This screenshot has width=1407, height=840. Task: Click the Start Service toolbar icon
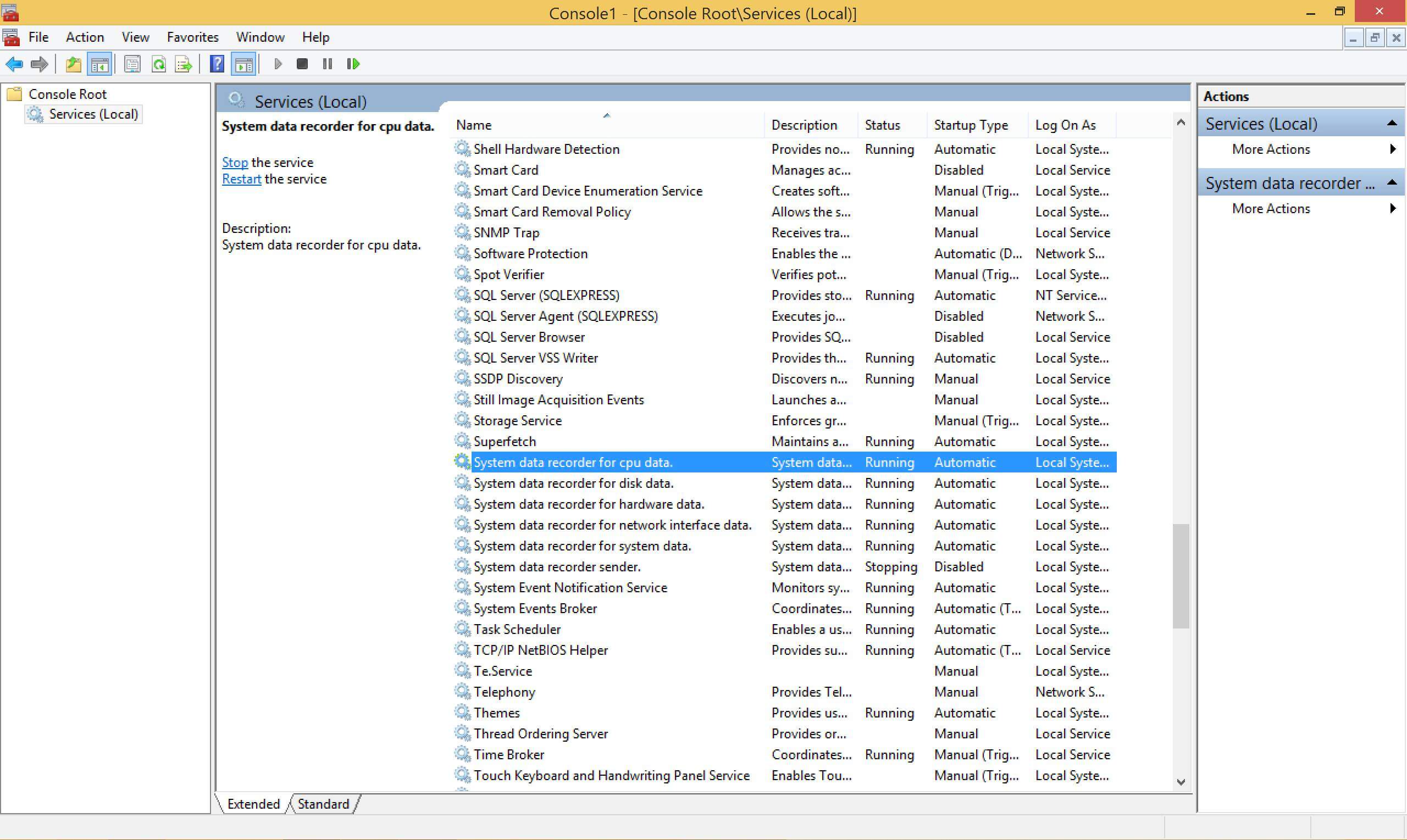[277, 63]
